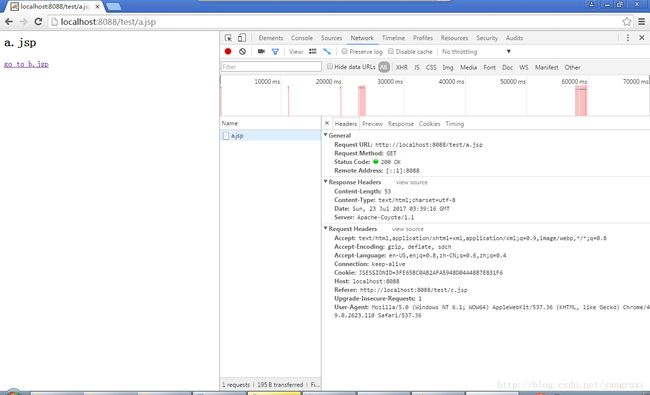Viewport: 650px width, 395px height.
Task: Open the Sources panel tab
Action: (331, 38)
